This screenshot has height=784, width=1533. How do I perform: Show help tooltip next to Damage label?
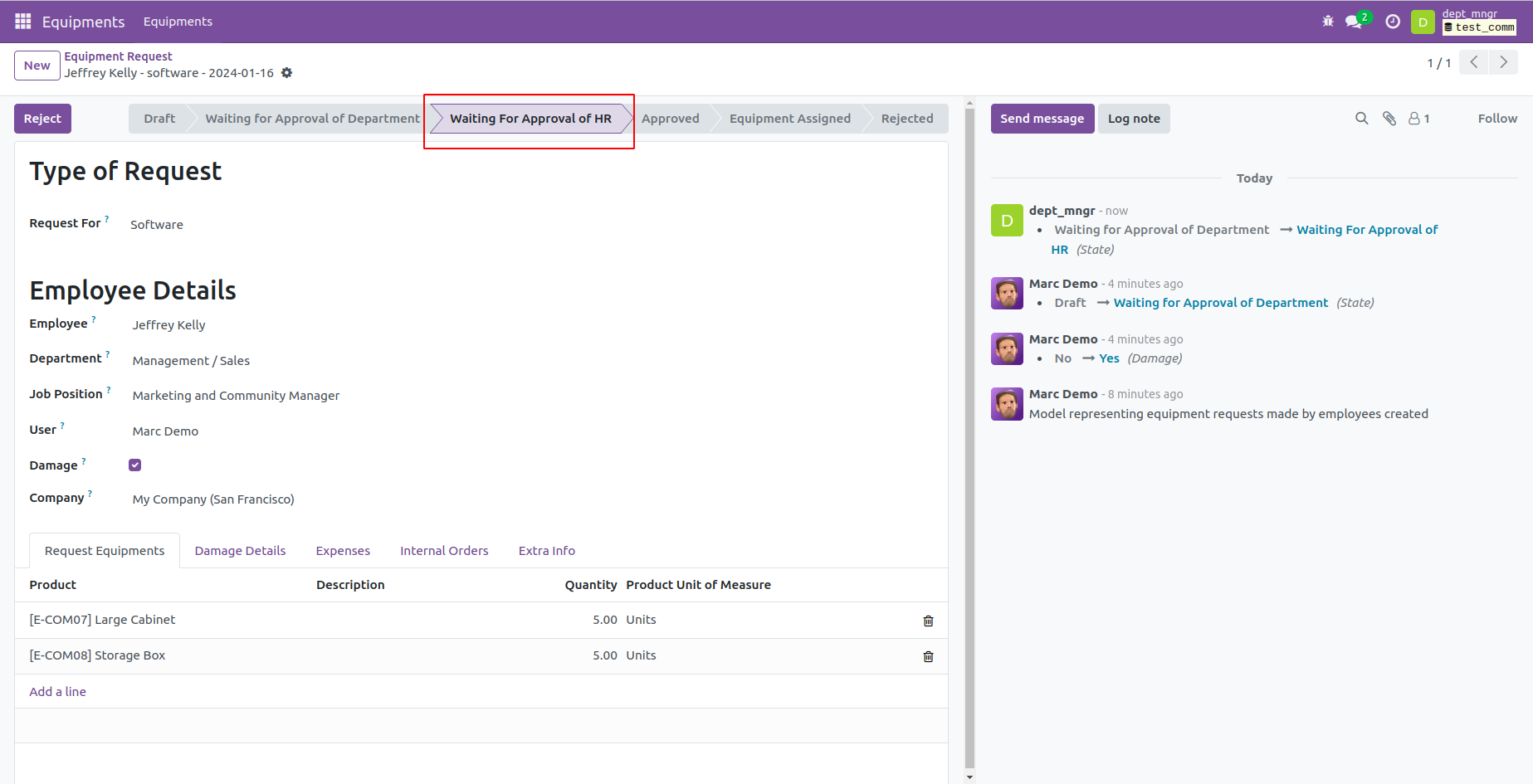coord(84,461)
